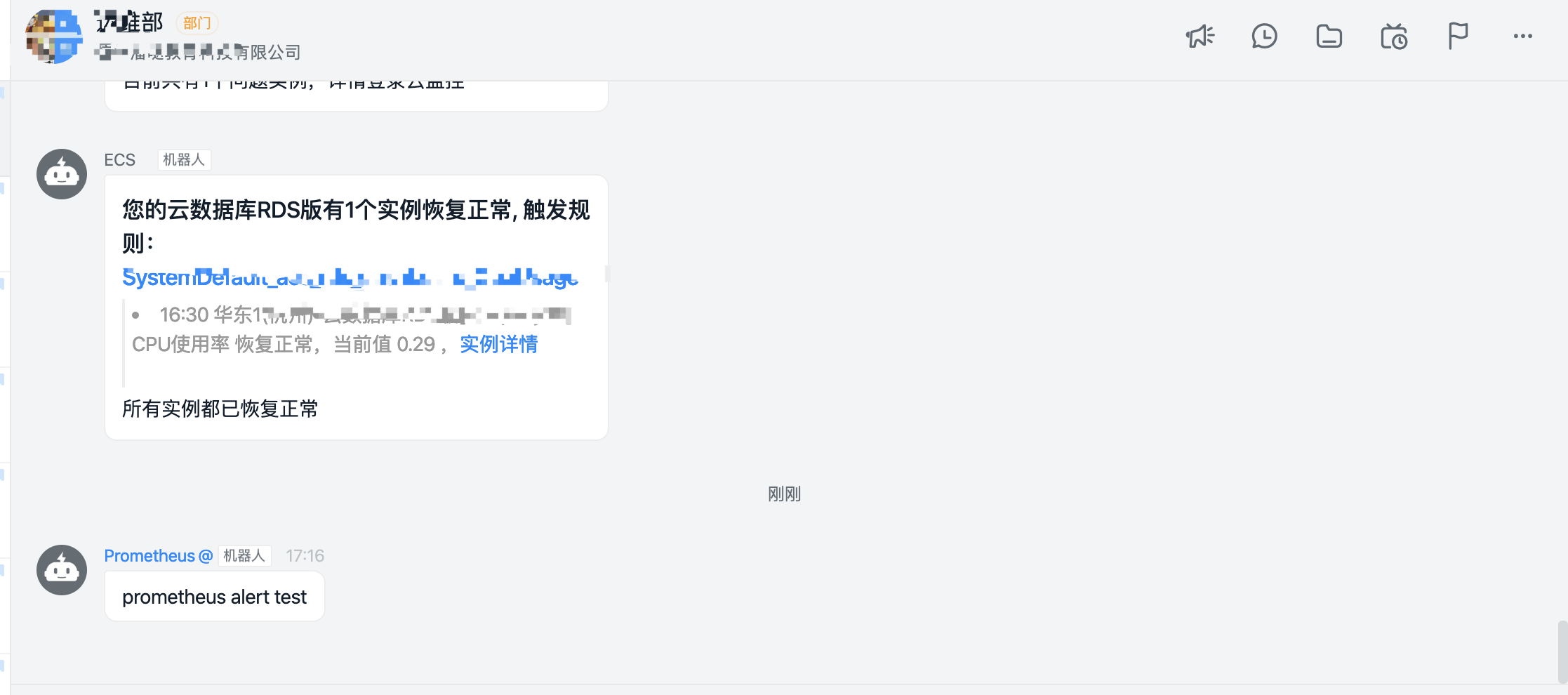Click the Prometheus robot avatar
Screen dimensions: 1568x695
(62, 570)
